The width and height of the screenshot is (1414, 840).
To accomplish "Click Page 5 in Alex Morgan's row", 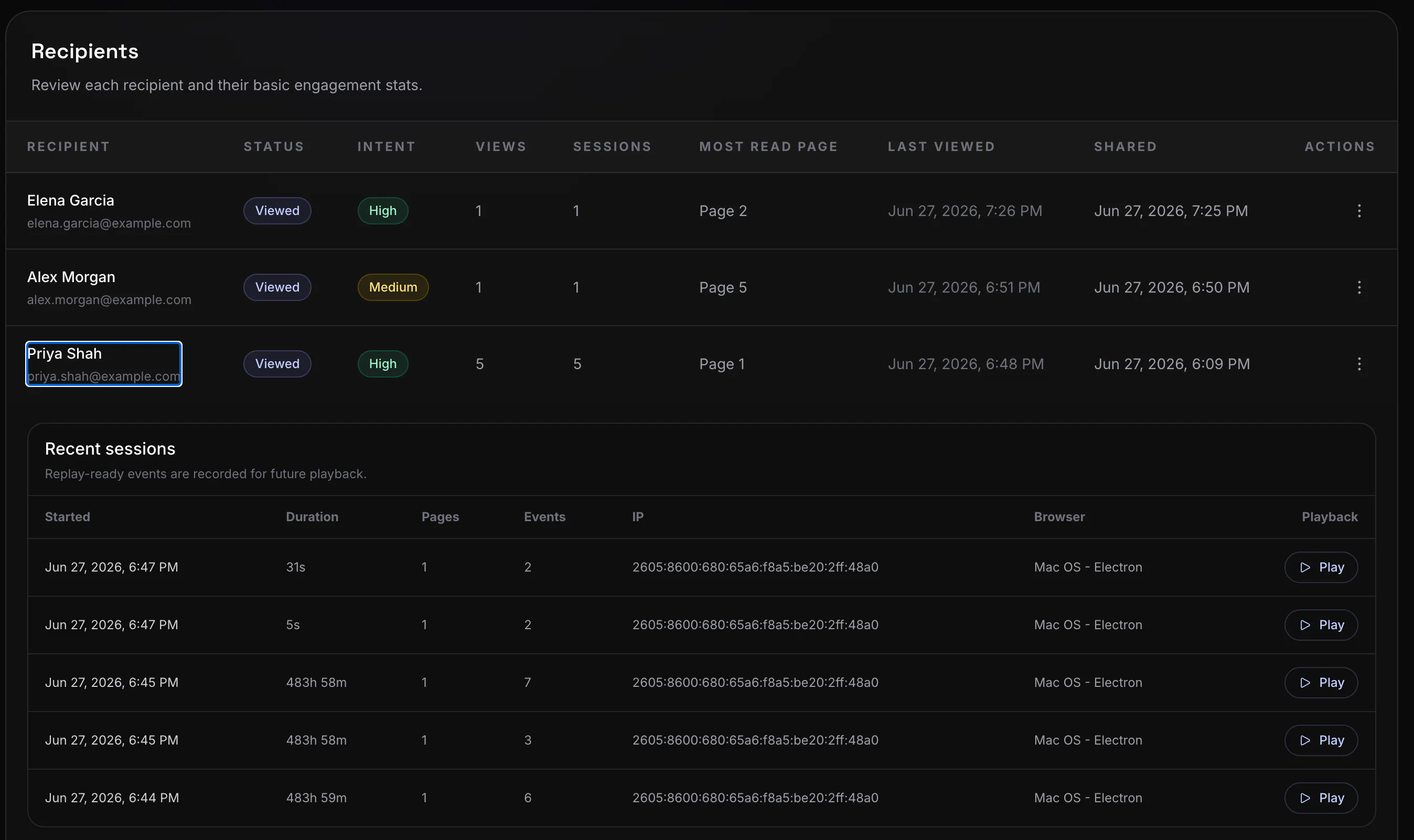I will (x=723, y=287).
